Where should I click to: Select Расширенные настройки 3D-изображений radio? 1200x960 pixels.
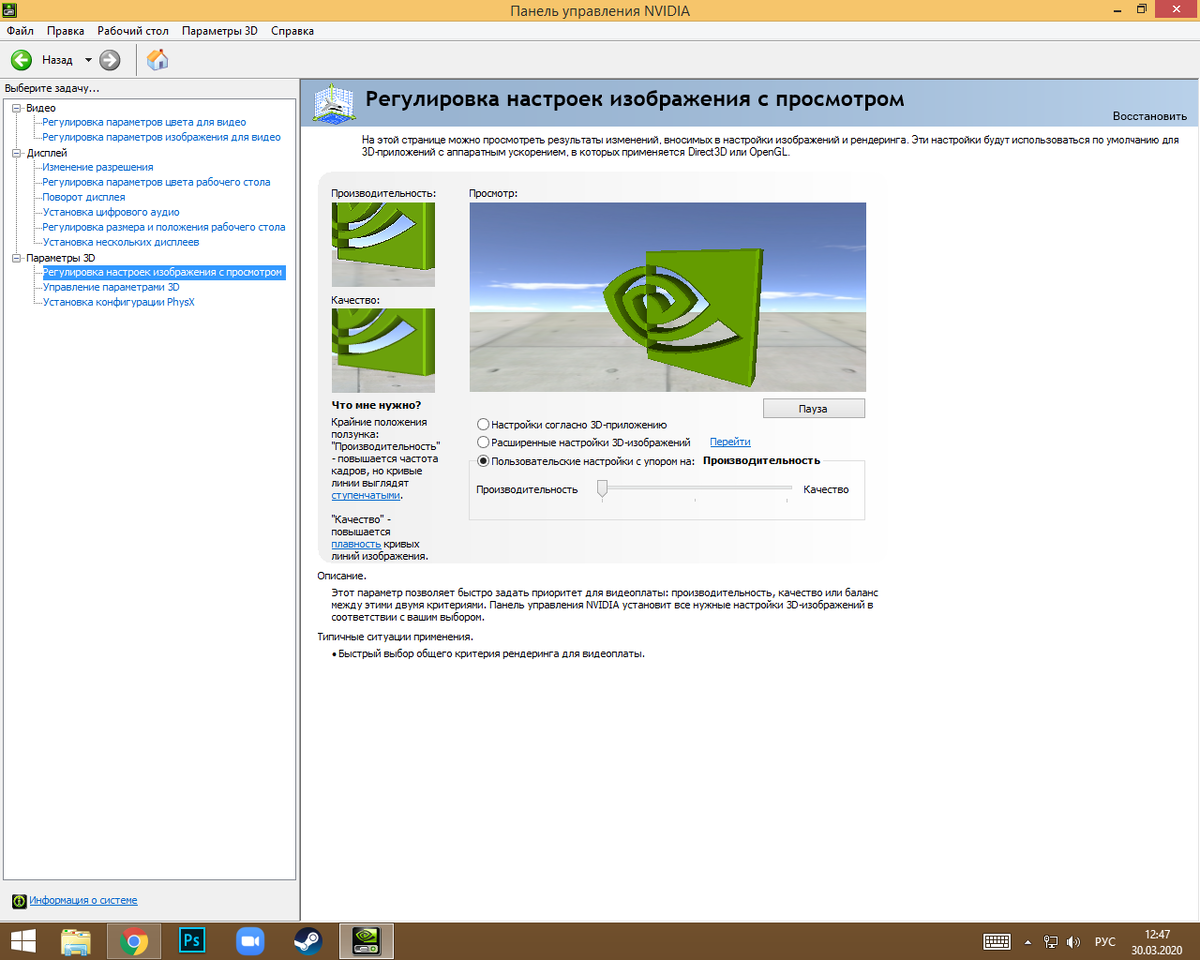(484, 442)
